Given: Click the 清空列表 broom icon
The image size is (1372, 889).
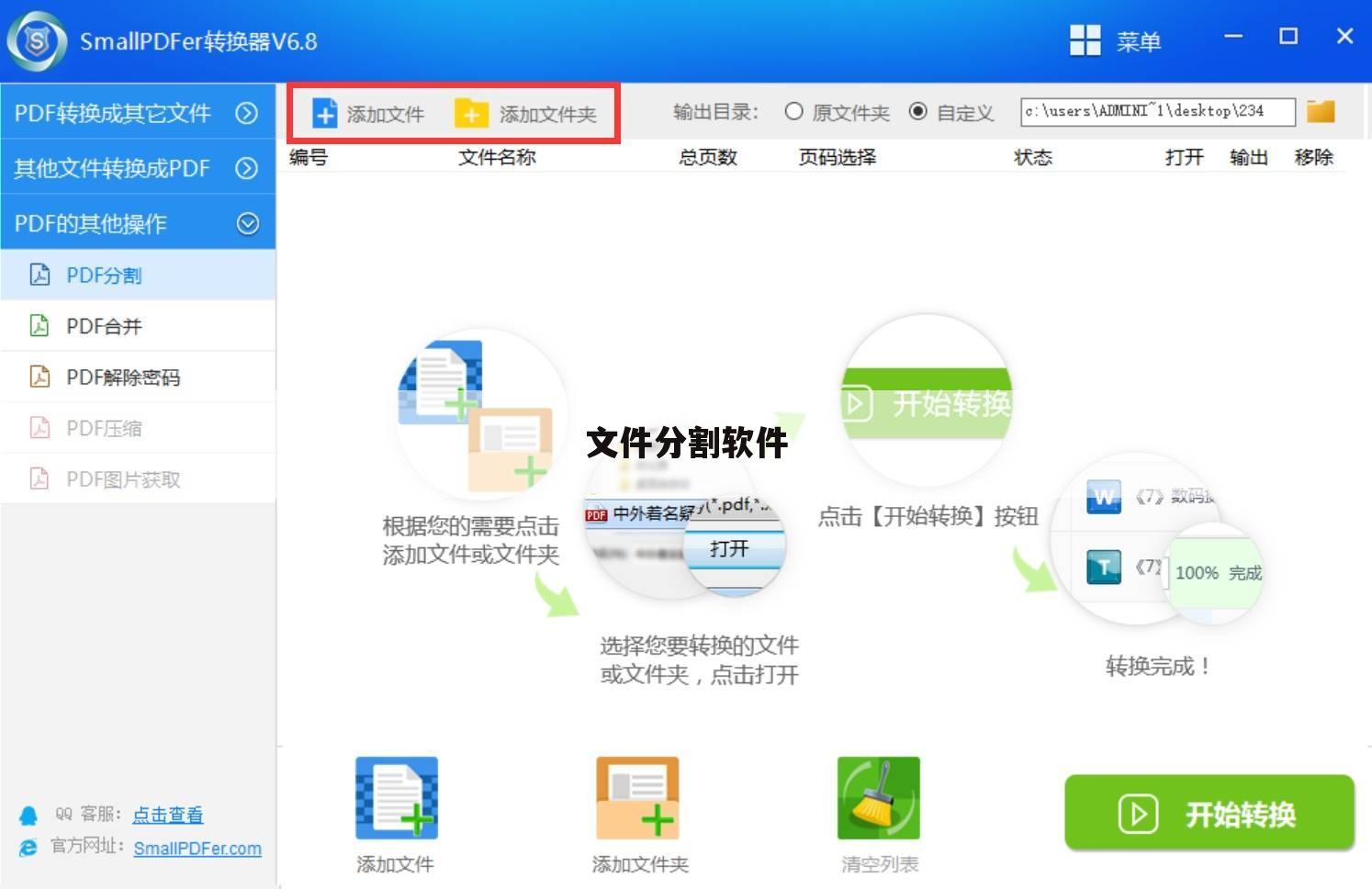Looking at the screenshot, I should tap(879, 797).
